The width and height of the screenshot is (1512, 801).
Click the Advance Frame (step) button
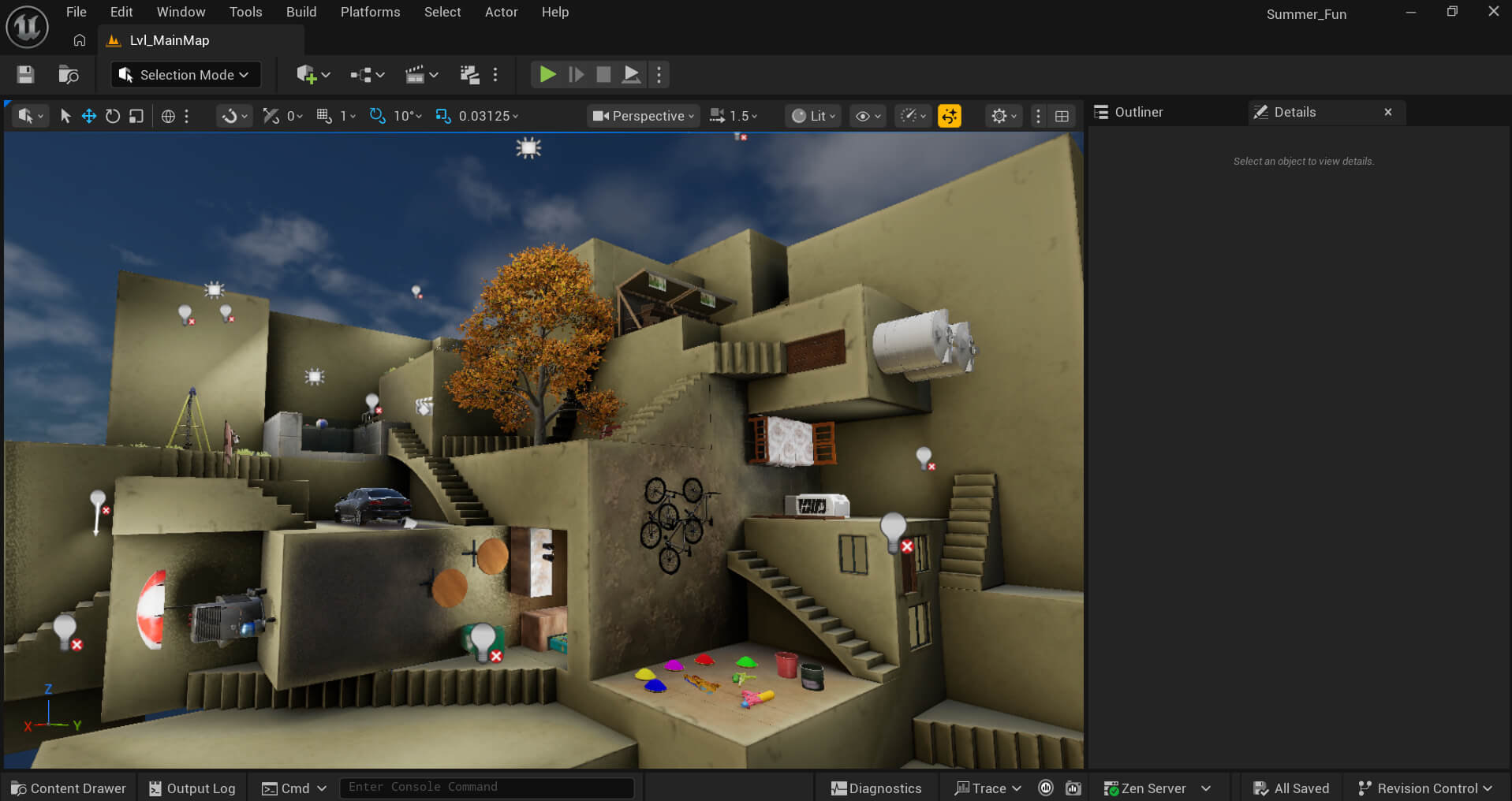click(577, 75)
